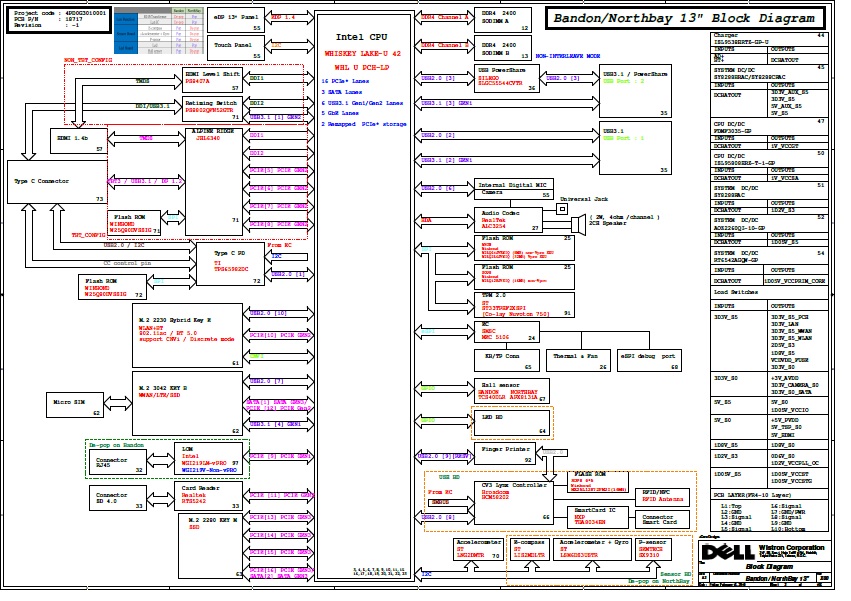This screenshot has height=601, width=851.
Task: Click the Dell logo in title block
Action: [722, 553]
